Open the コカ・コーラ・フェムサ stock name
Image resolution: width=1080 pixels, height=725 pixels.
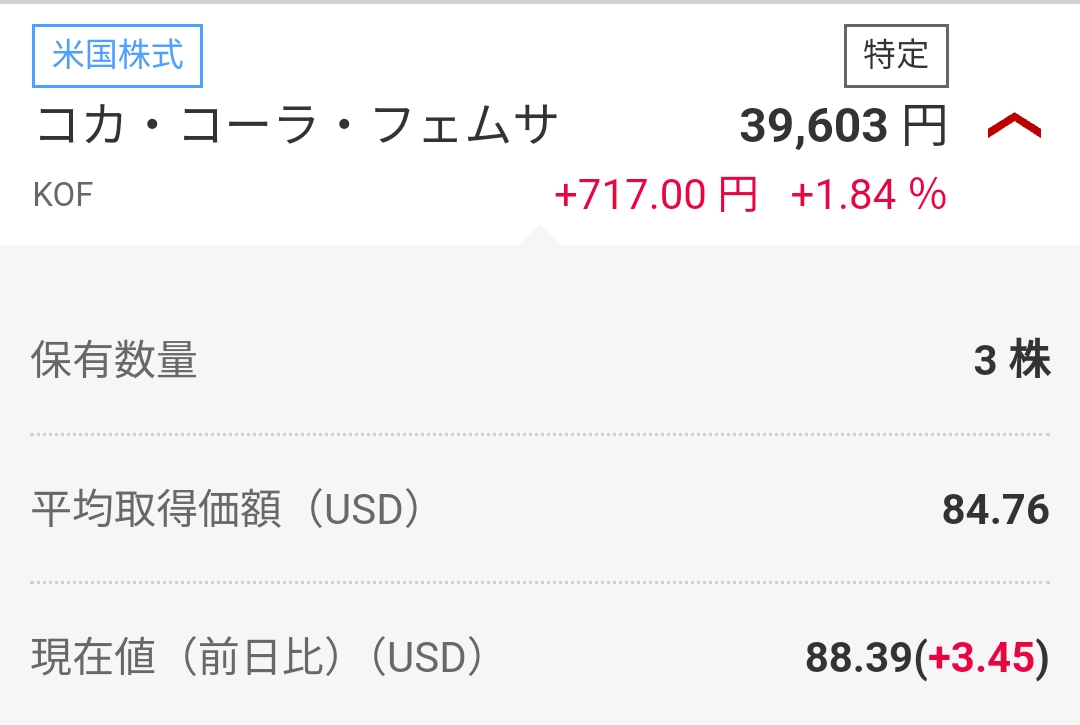point(296,125)
